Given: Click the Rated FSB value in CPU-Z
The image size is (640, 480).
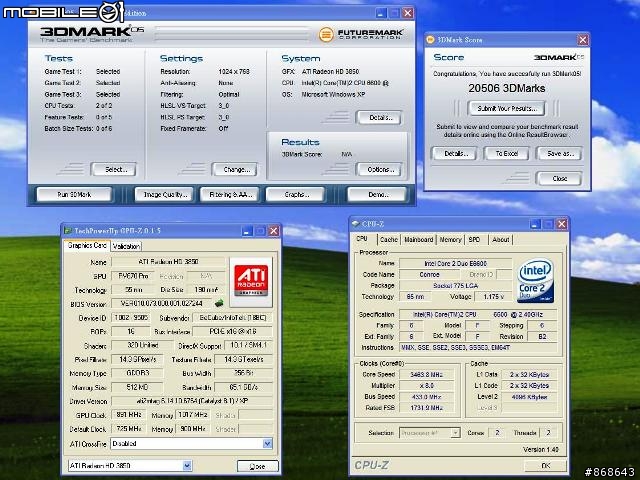Looking at the screenshot, I should coord(426,407).
